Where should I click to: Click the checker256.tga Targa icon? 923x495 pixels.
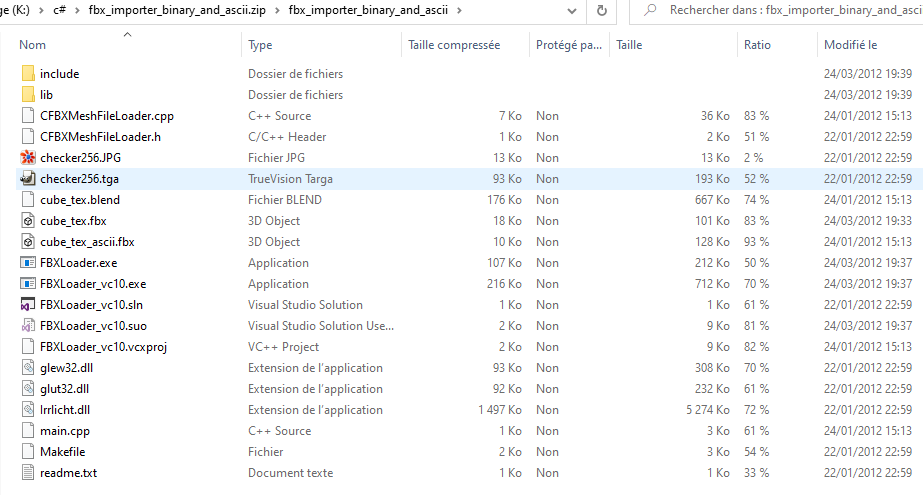coord(28,179)
